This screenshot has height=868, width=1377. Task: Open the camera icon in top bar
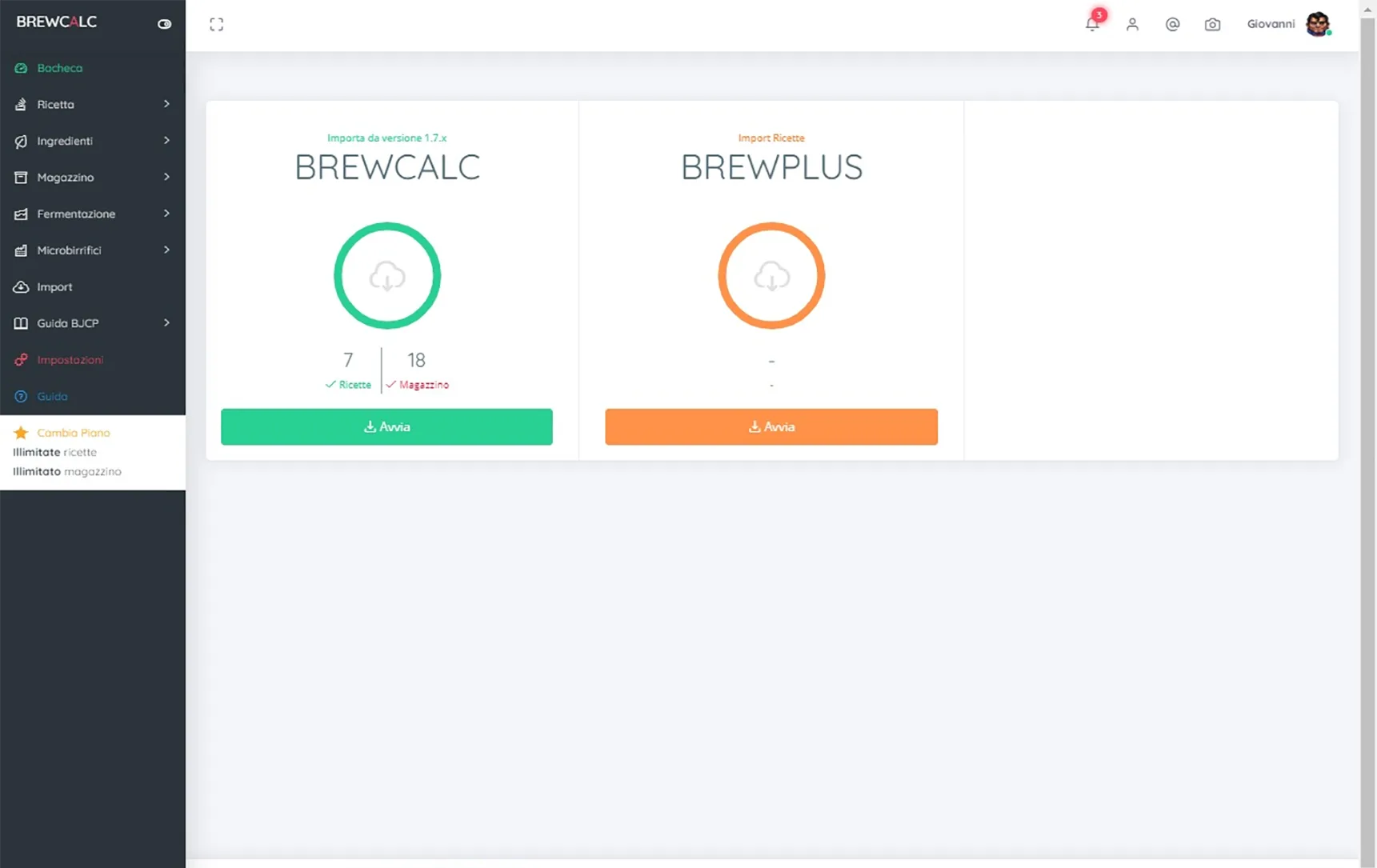click(1212, 24)
